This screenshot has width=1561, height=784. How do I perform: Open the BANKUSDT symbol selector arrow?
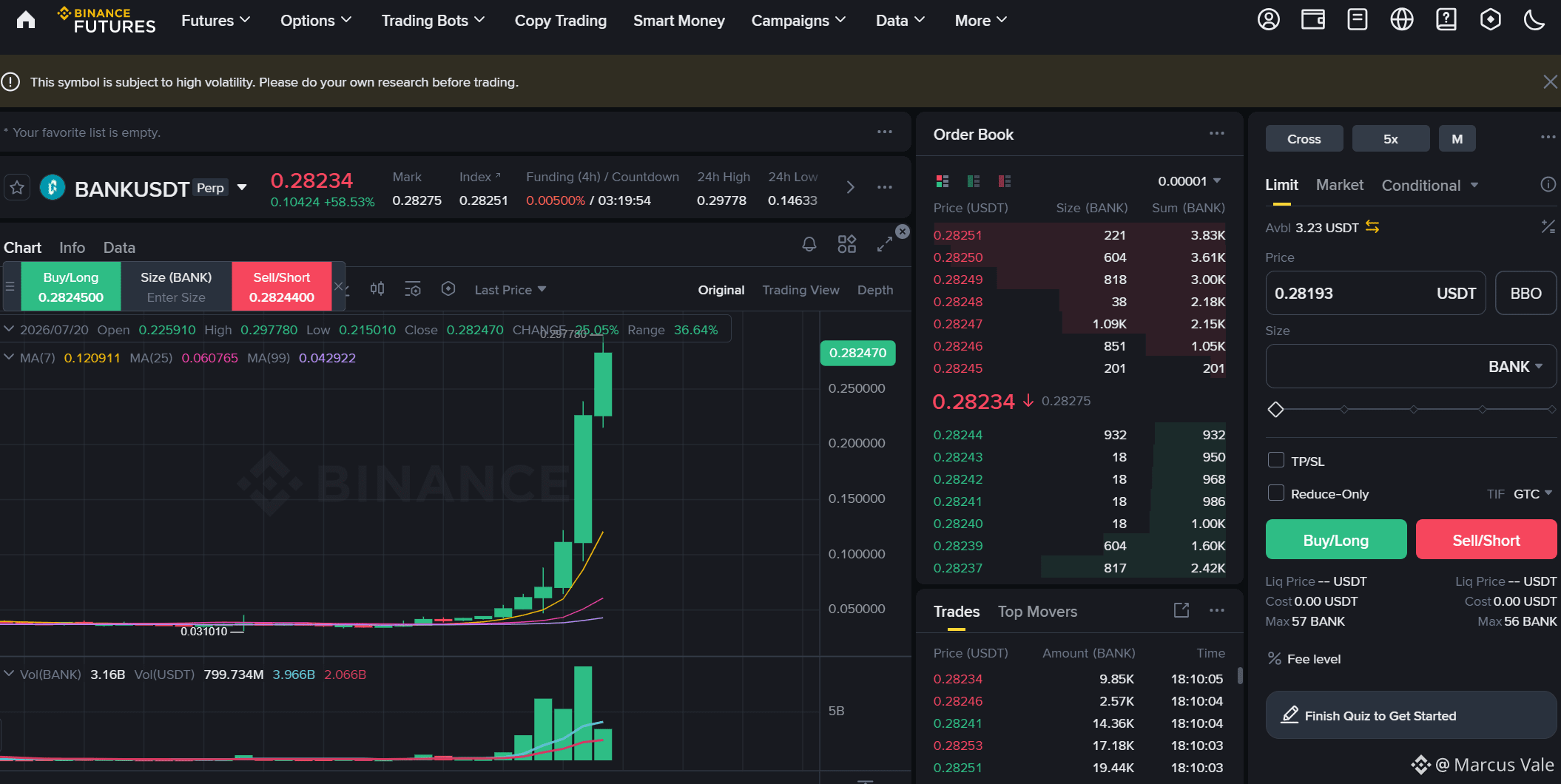point(242,188)
